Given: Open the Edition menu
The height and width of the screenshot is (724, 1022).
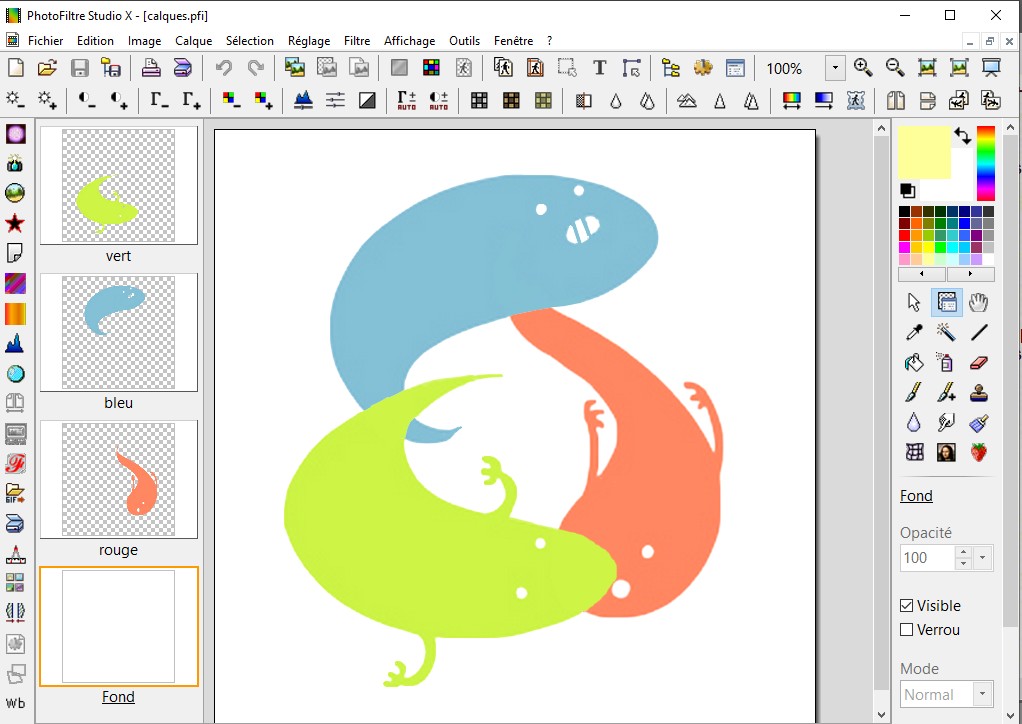Looking at the screenshot, I should click(95, 40).
